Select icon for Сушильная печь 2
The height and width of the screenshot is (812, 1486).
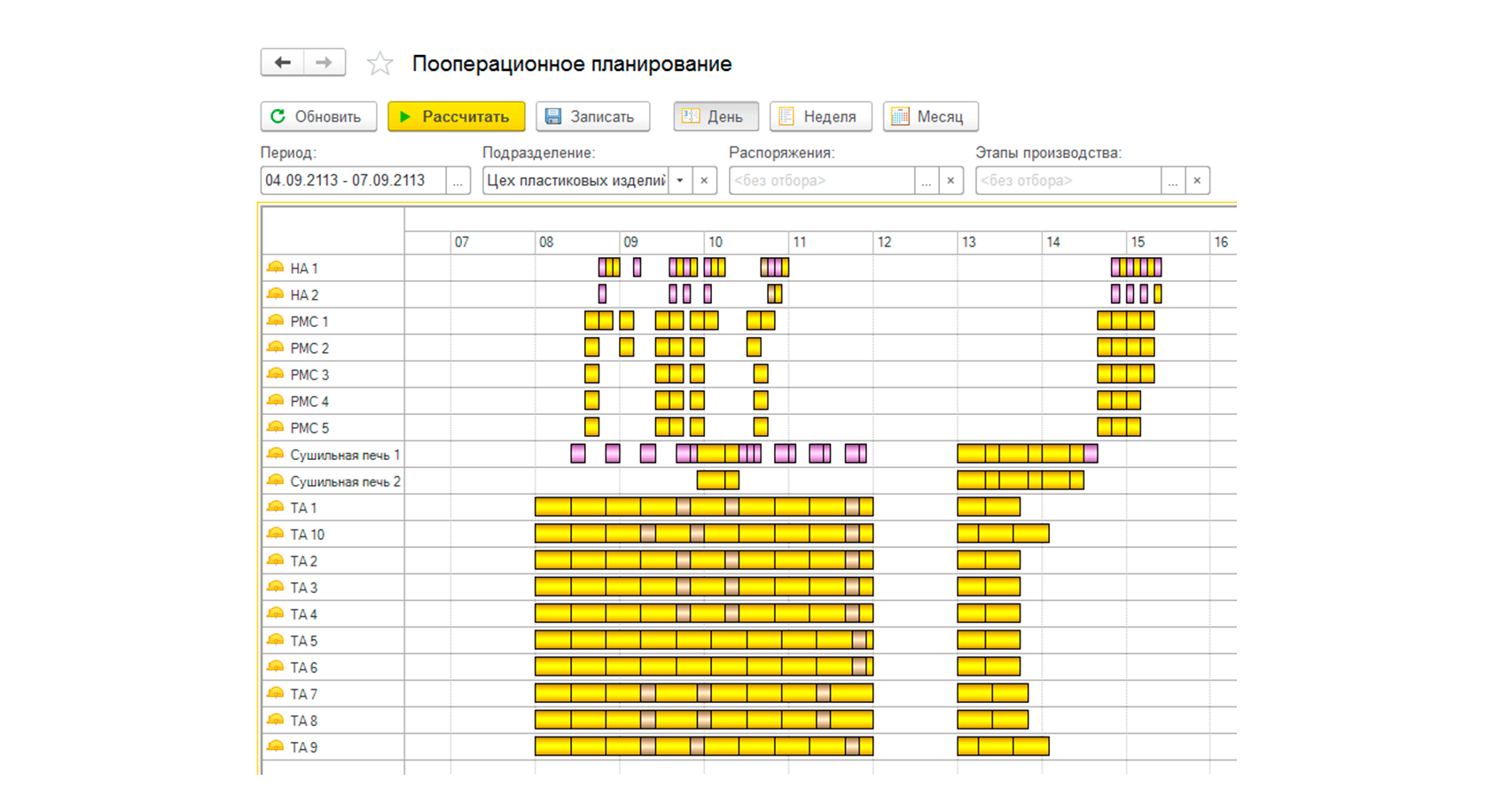pyautogui.click(x=276, y=480)
